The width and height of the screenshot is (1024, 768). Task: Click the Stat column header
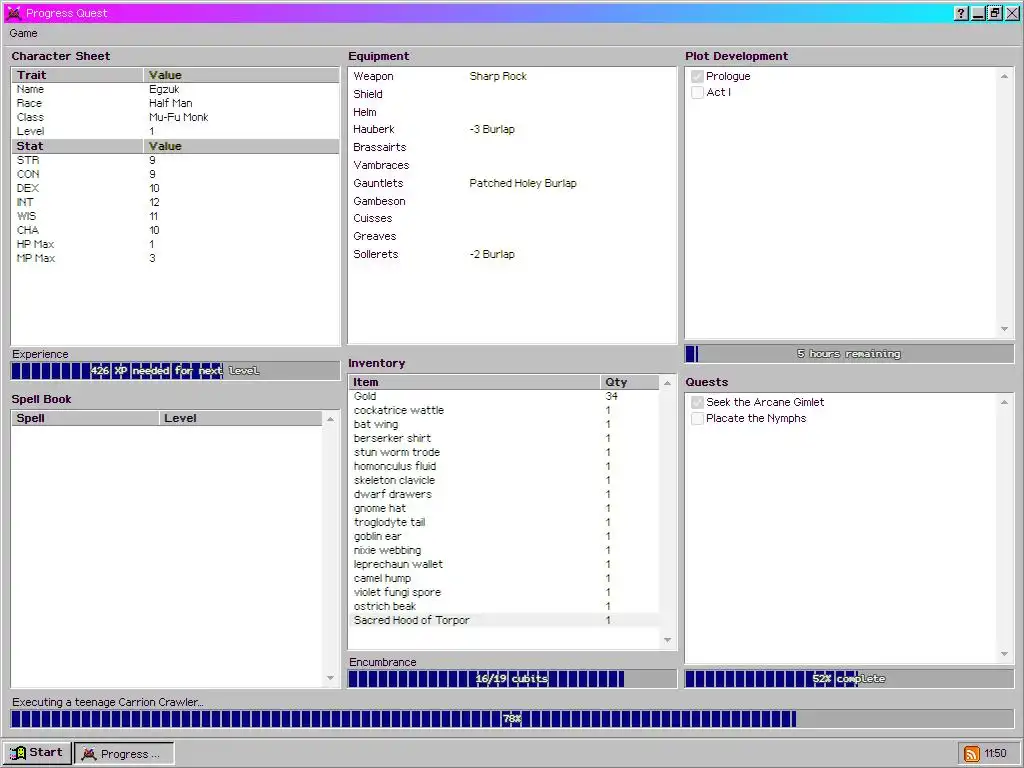click(x=77, y=146)
